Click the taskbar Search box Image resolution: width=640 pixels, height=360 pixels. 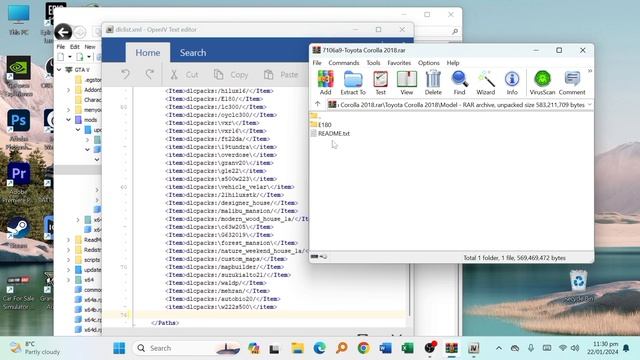[x=187, y=348]
